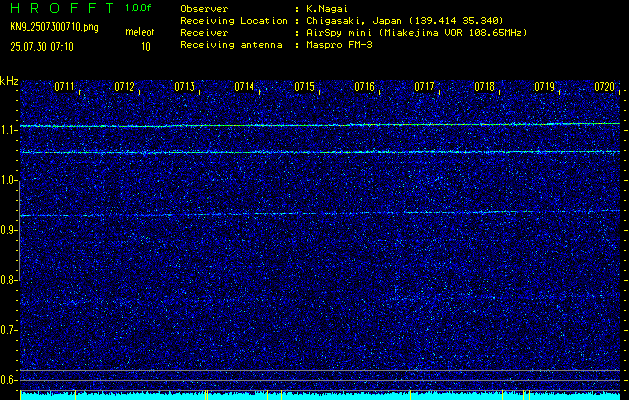
Task: Click the 0711 time marker
Action: (x=64, y=86)
